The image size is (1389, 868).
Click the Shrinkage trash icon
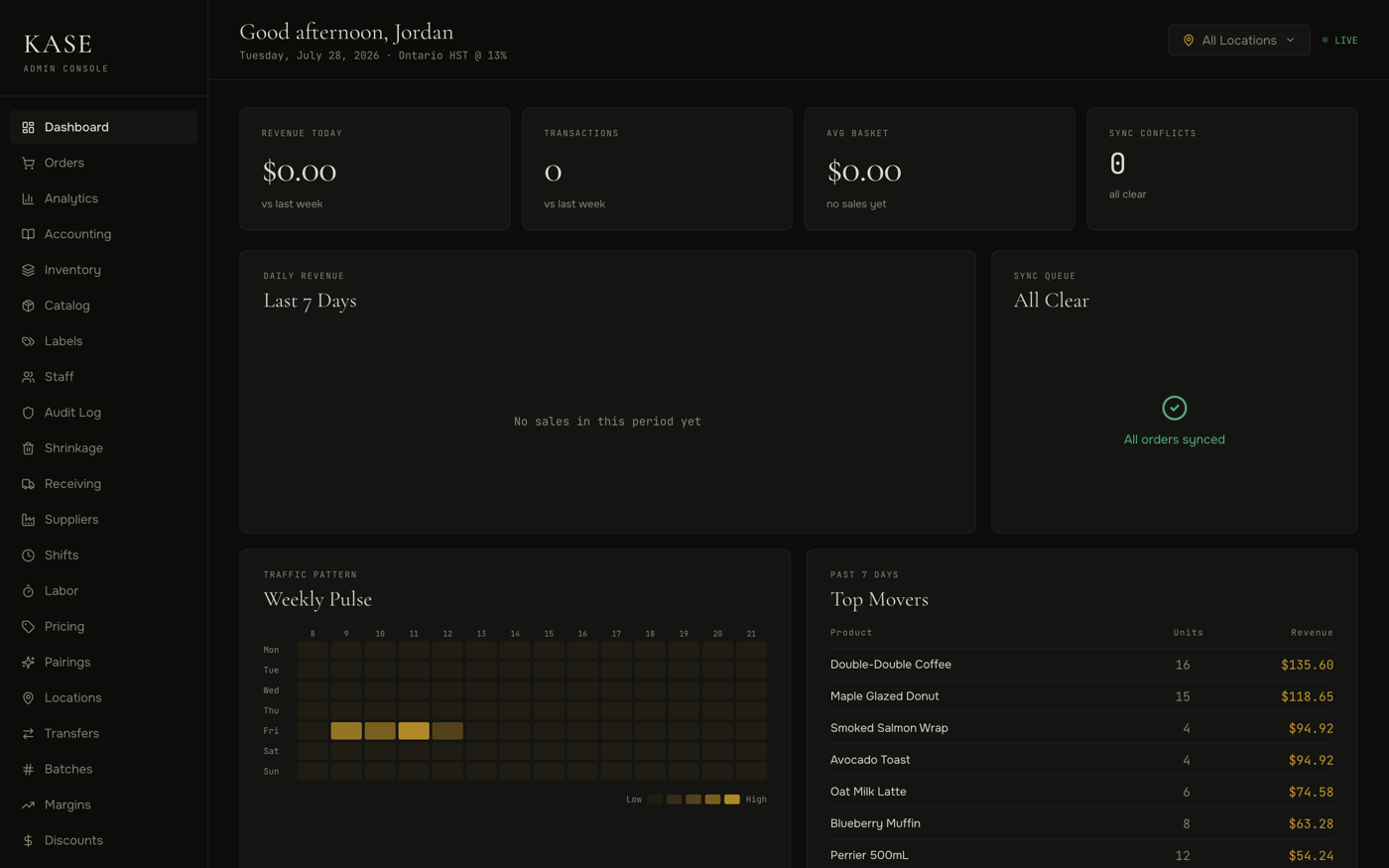tap(28, 448)
